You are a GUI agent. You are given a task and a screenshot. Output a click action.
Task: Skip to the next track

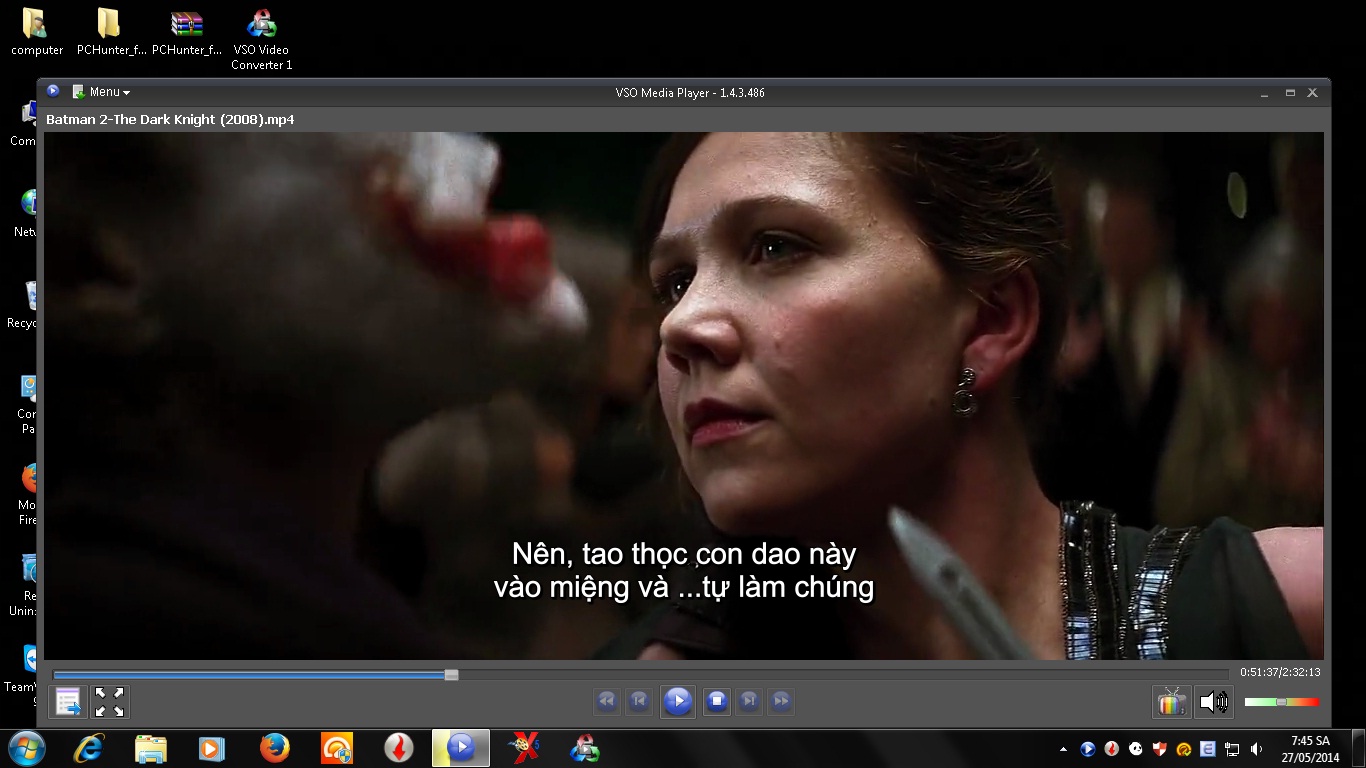749,701
